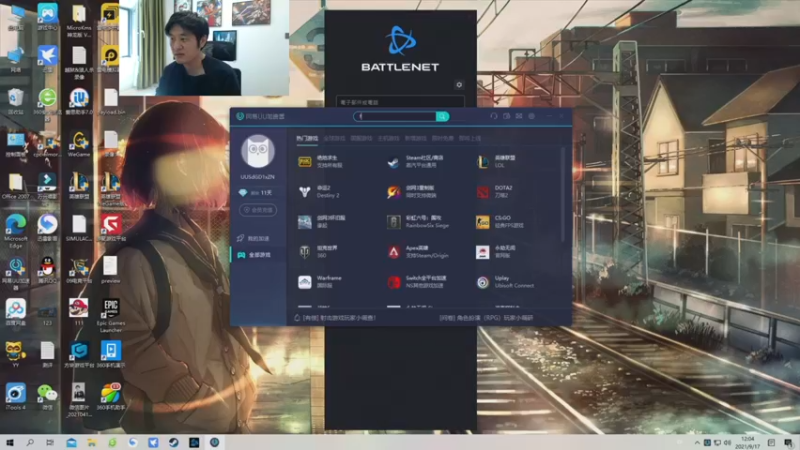Image resolution: width=800 pixels, height=450 pixels.
Task: Open the shooter players survey link at bottom
Action: (335, 318)
